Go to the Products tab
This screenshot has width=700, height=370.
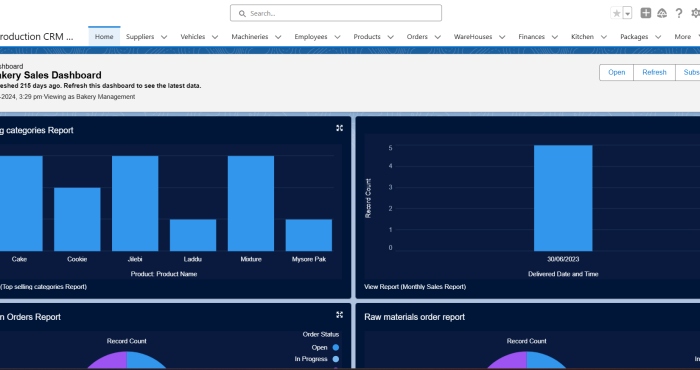coord(367,37)
